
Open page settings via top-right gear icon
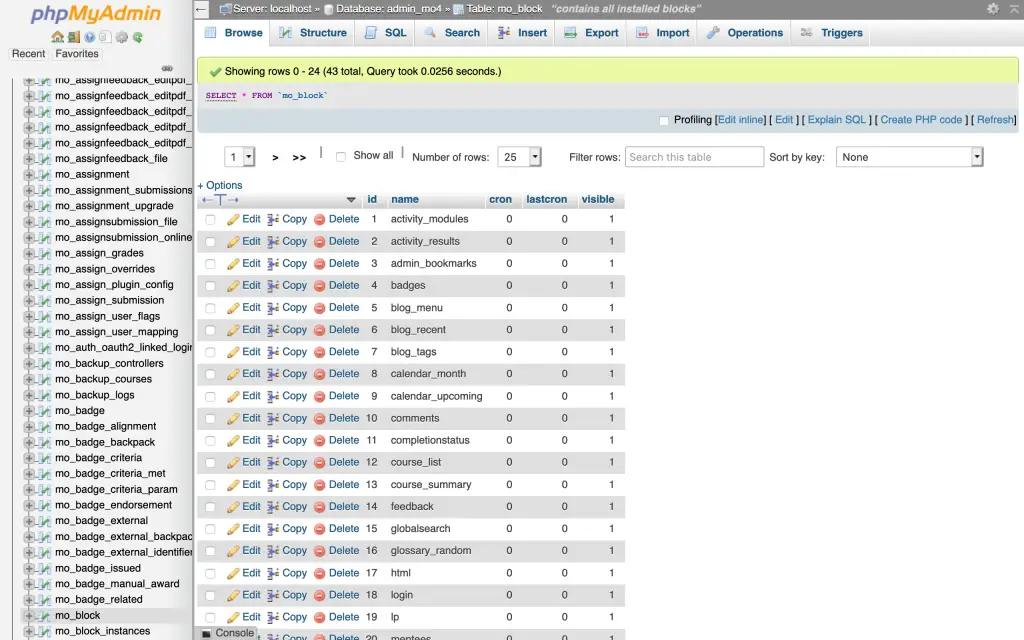click(x=993, y=9)
